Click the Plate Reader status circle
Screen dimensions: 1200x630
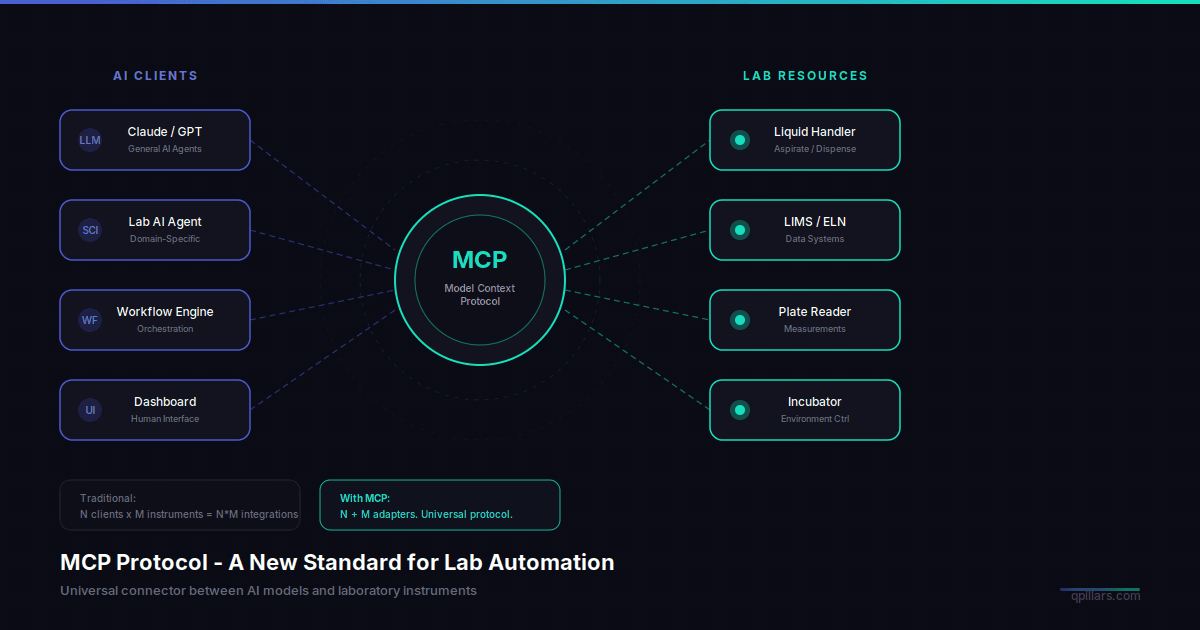[740, 320]
